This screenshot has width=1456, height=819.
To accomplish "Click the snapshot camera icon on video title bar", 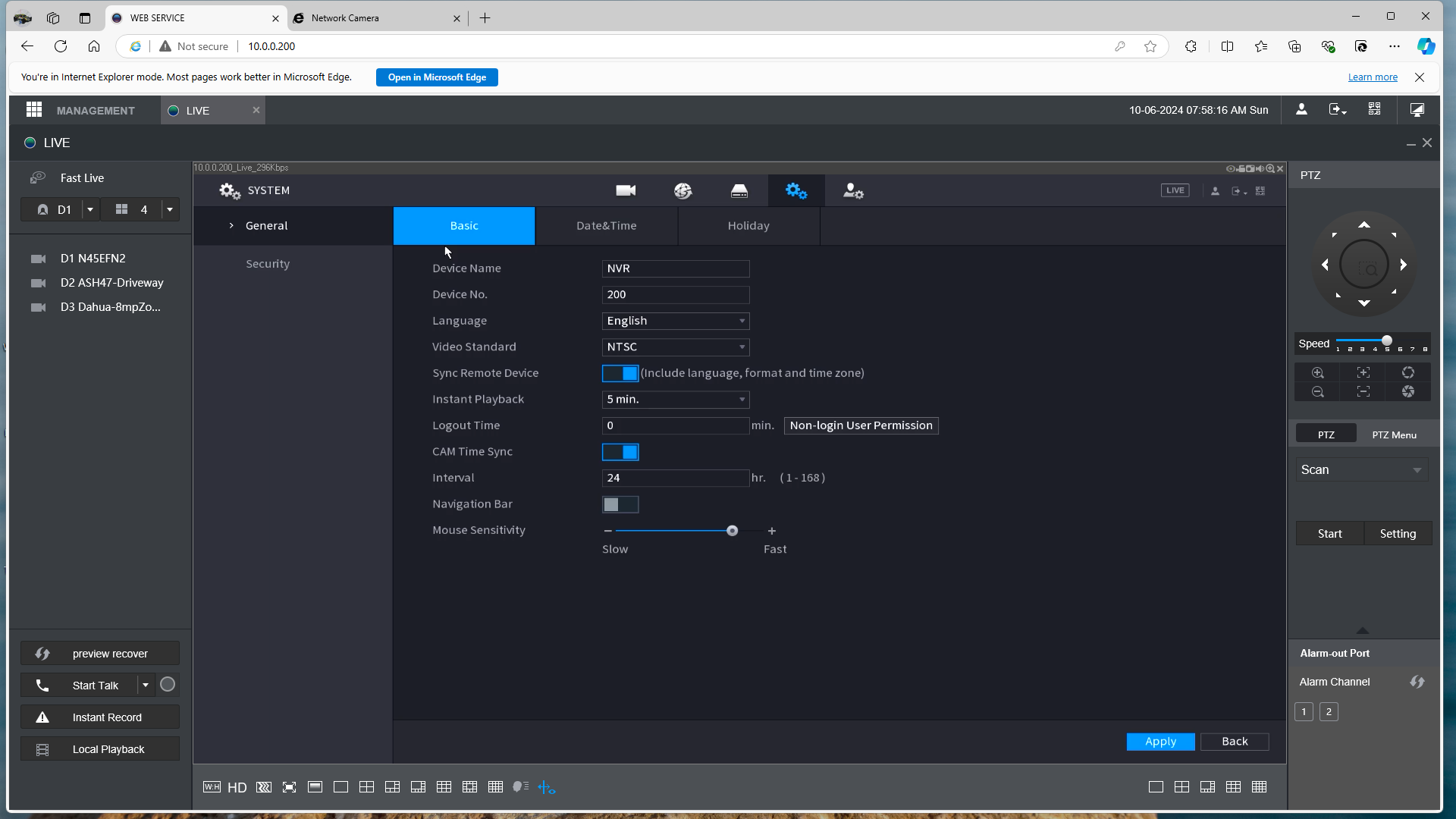I will [1250, 168].
